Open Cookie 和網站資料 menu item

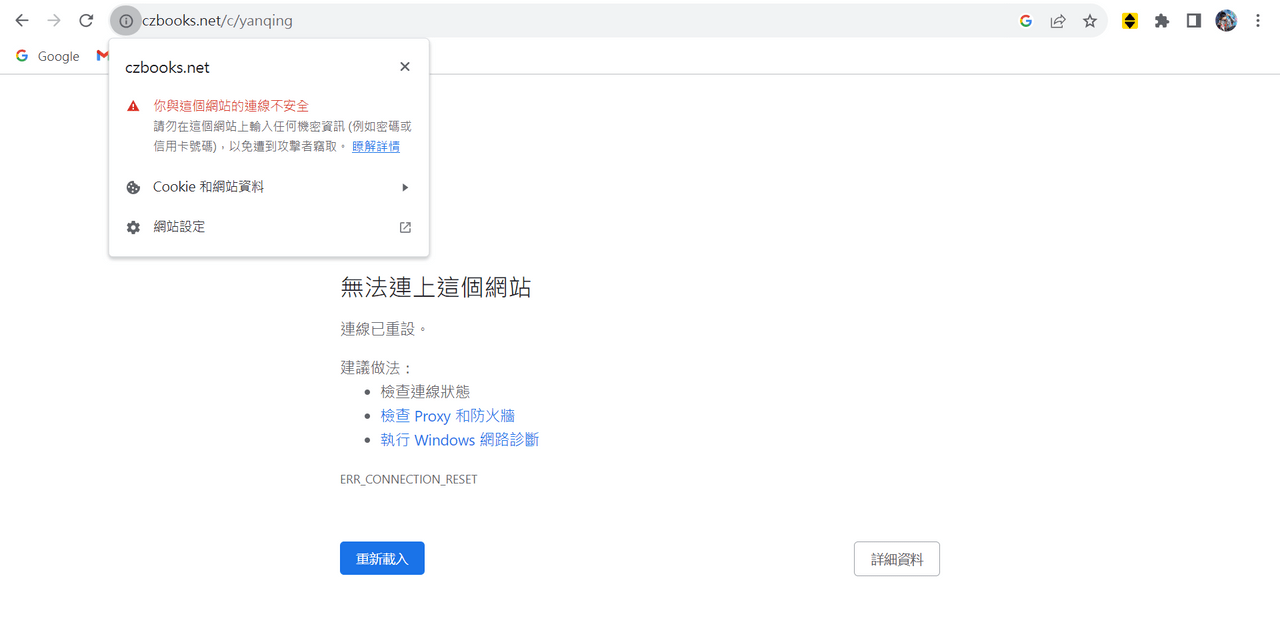click(269, 187)
